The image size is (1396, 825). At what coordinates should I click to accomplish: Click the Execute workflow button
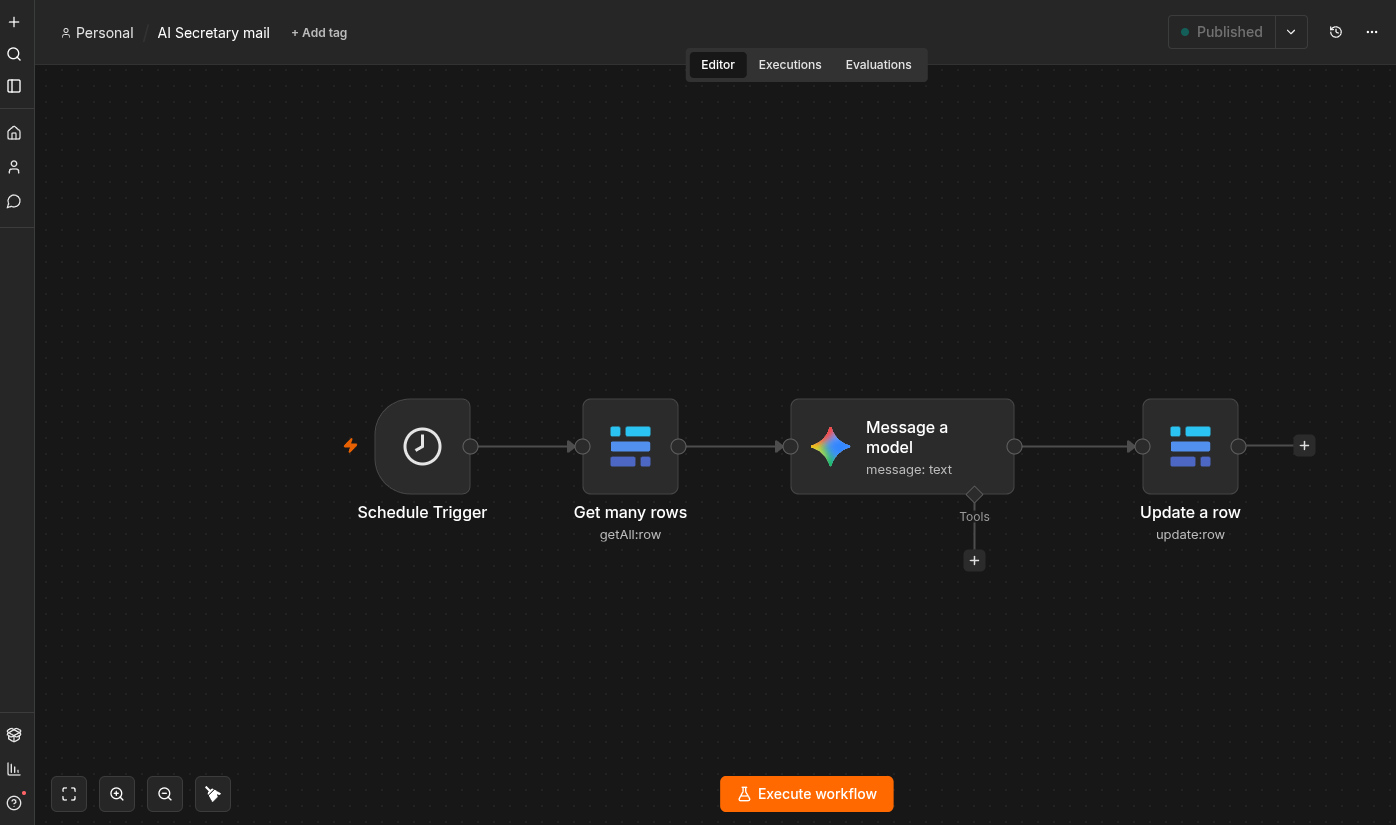[807, 794]
